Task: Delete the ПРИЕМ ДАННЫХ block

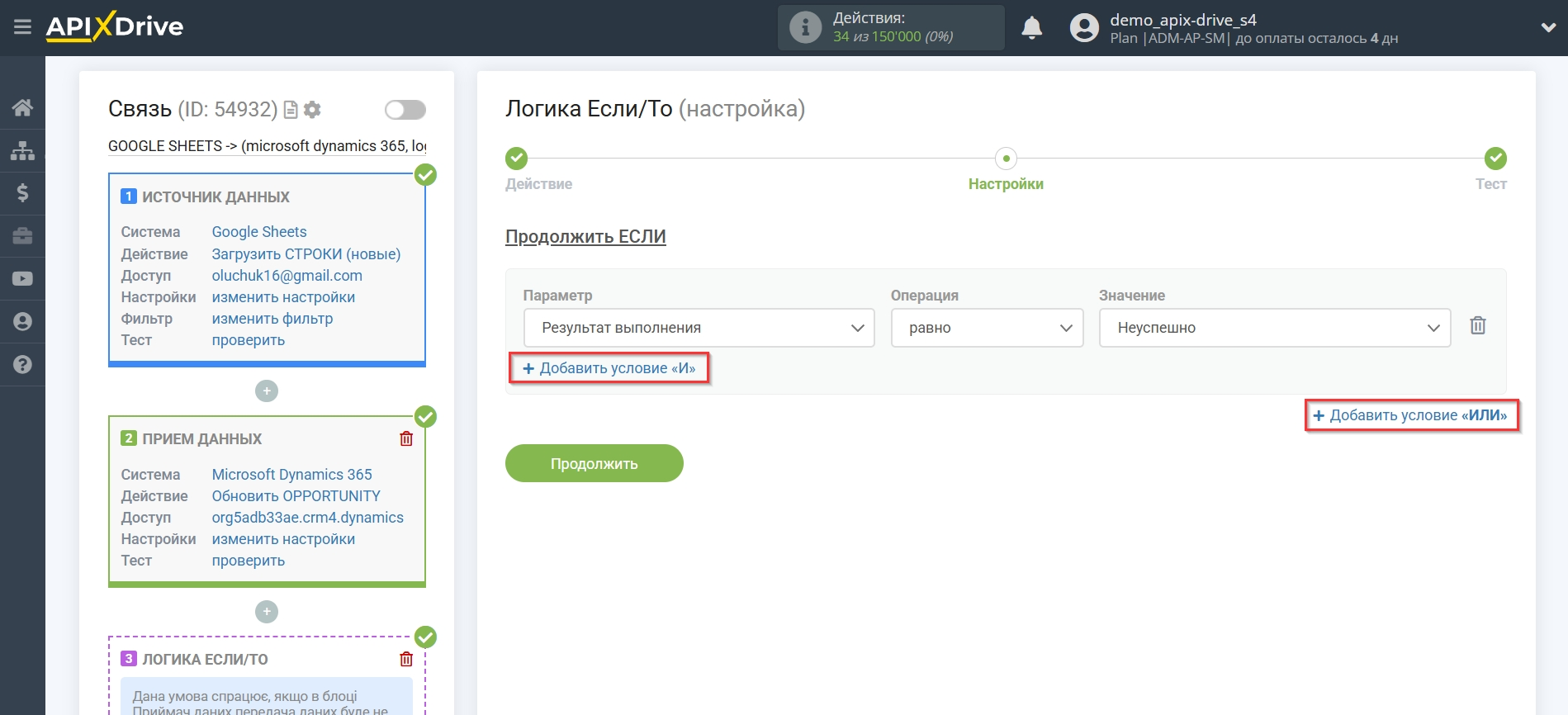Action: click(x=406, y=439)
